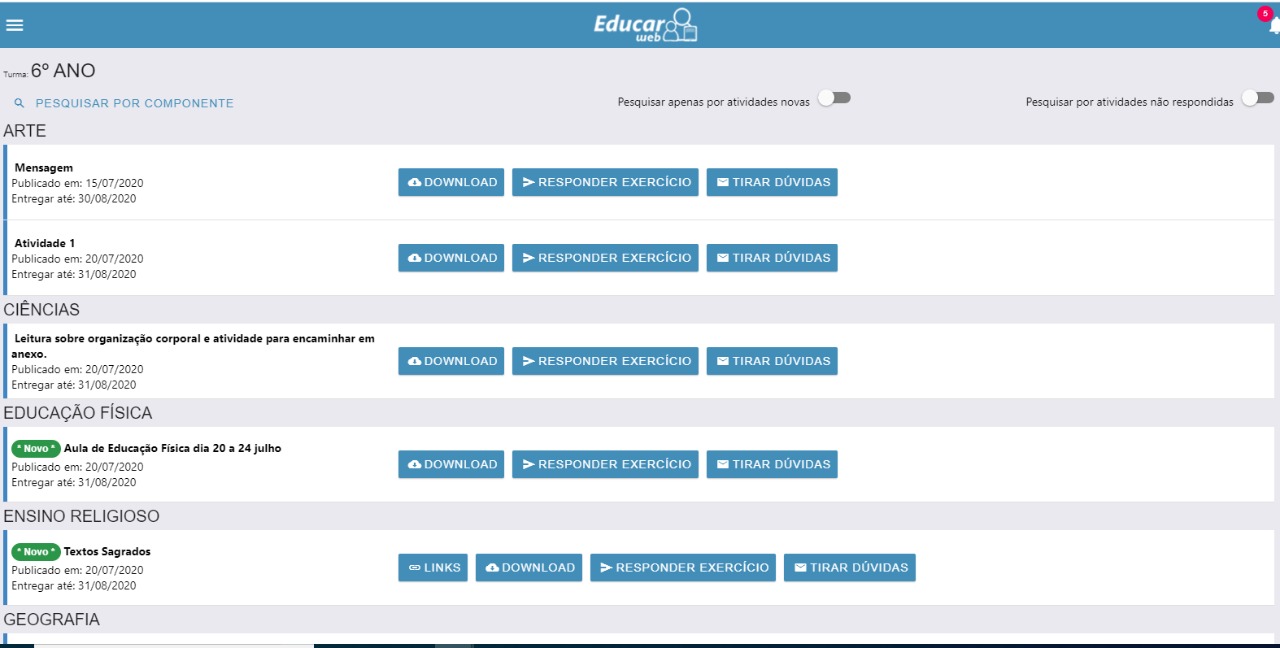The width and height of the screenshot is (1280, 648).
Task: Download the Atividade 1 file
Action: (451, 258)
